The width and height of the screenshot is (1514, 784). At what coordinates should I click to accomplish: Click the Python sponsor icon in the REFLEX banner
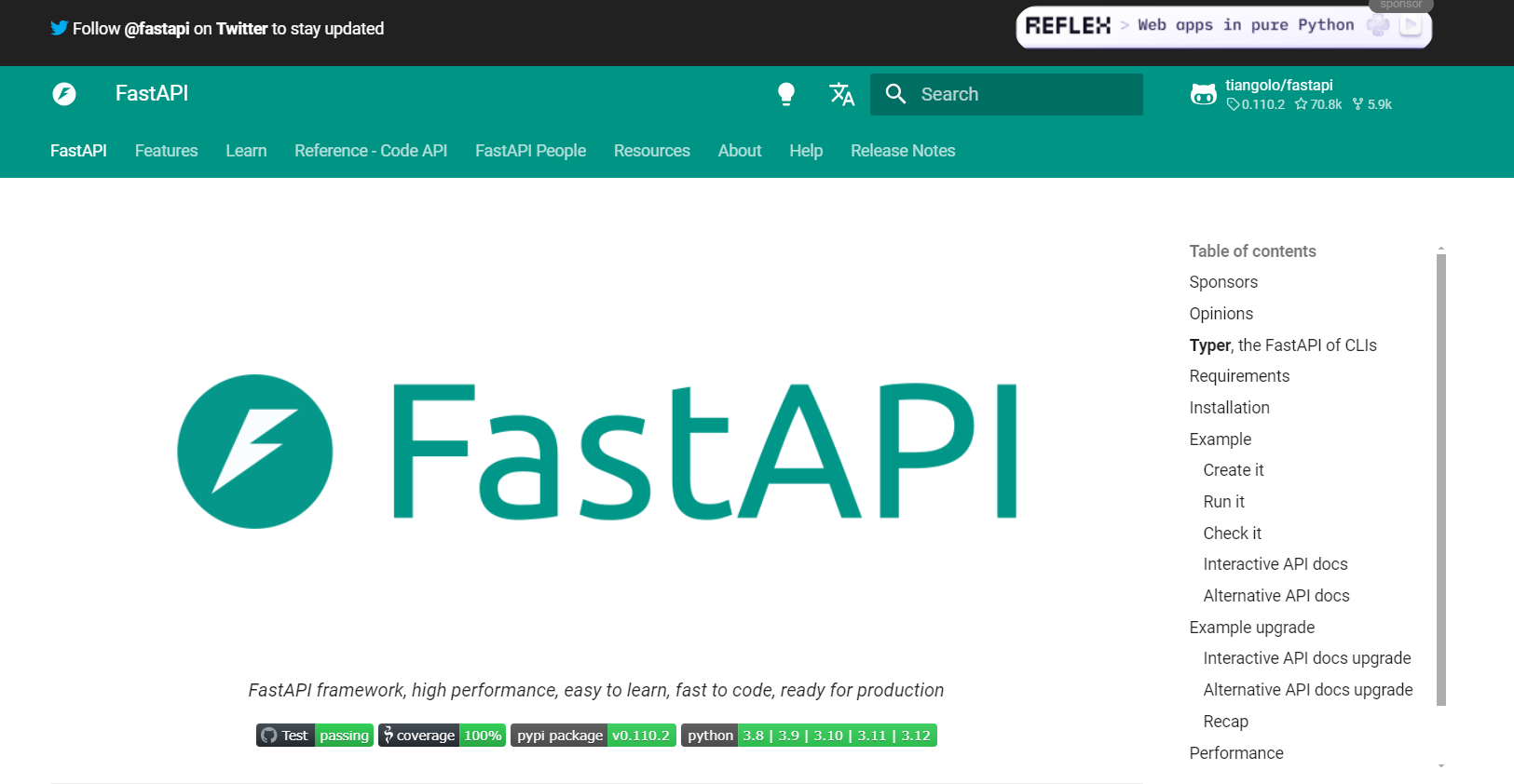coord(1378,25)
